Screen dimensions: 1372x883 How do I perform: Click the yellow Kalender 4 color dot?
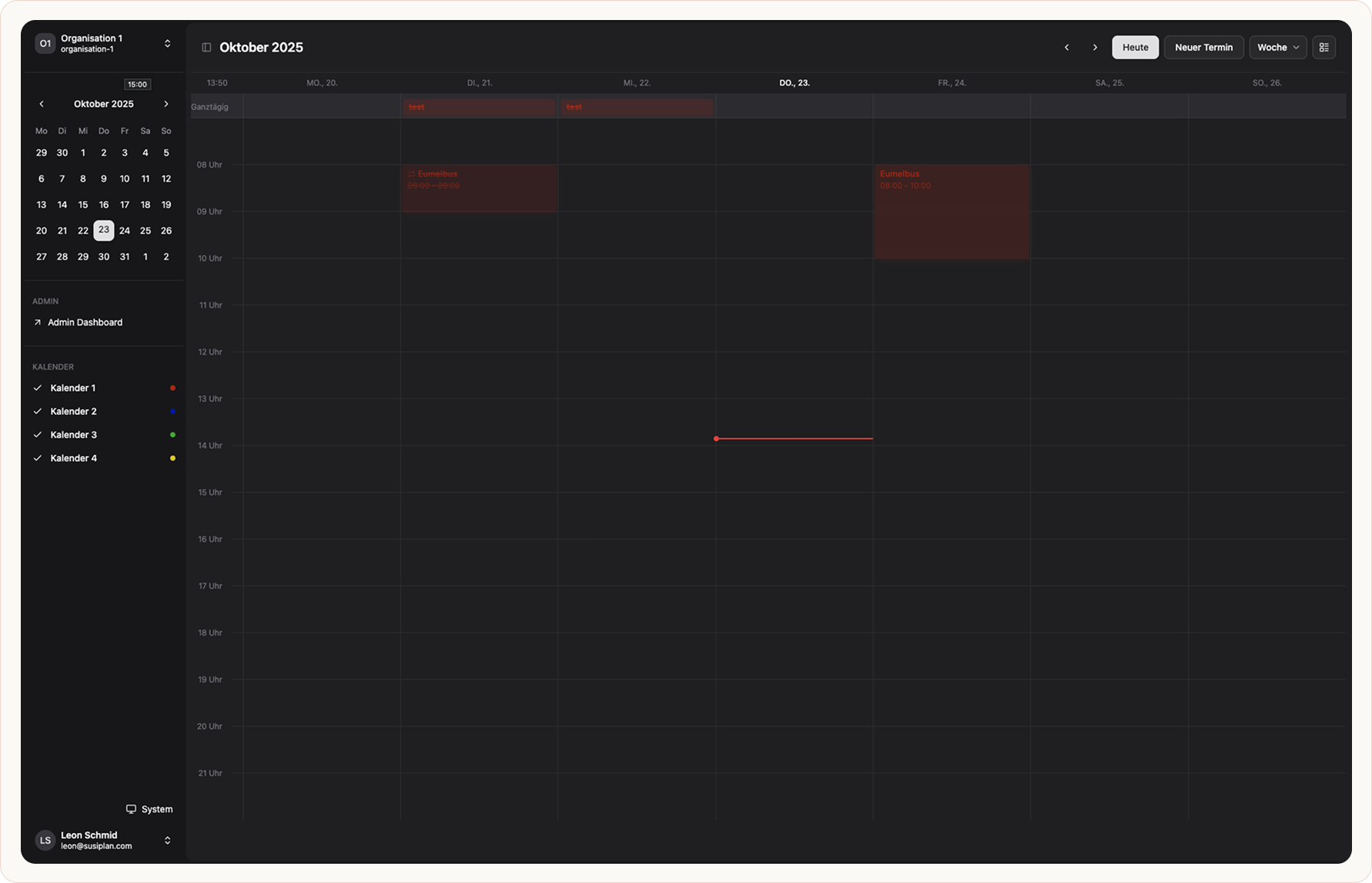click(x=172, y=459)
